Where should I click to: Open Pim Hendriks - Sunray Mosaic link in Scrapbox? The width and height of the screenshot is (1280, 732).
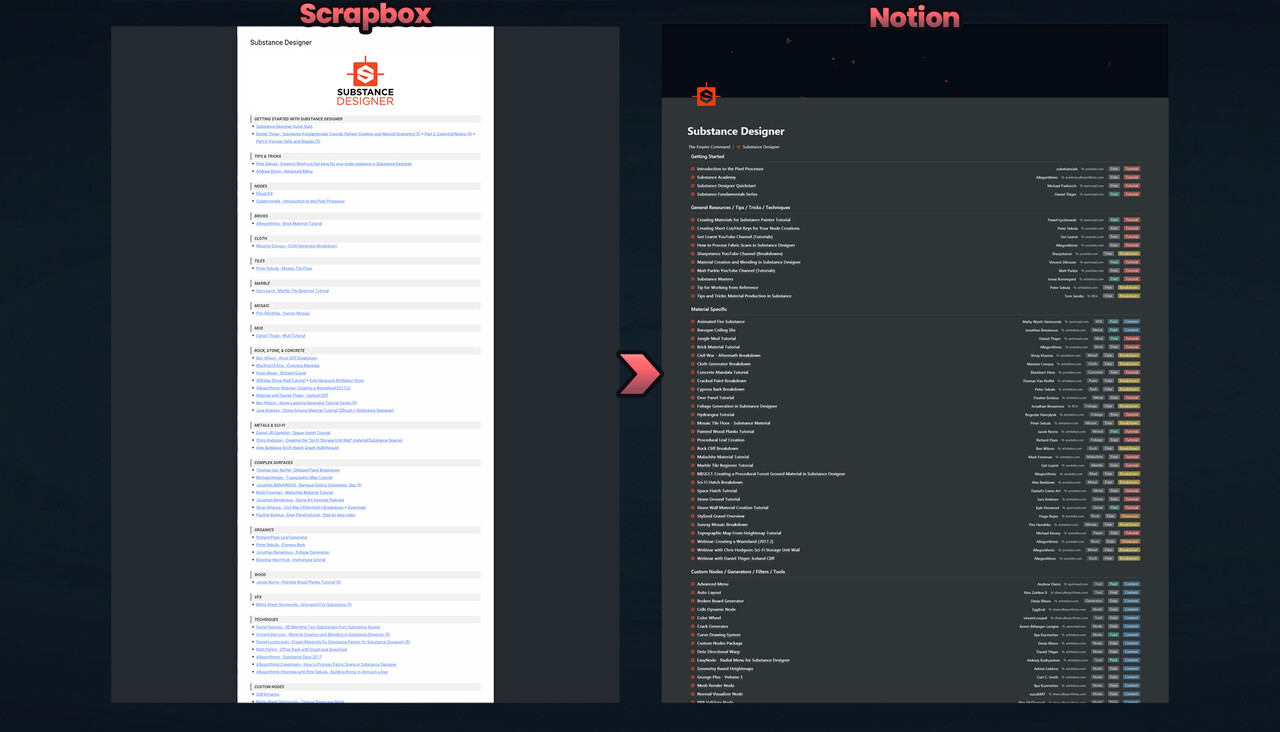pos(283,313)
